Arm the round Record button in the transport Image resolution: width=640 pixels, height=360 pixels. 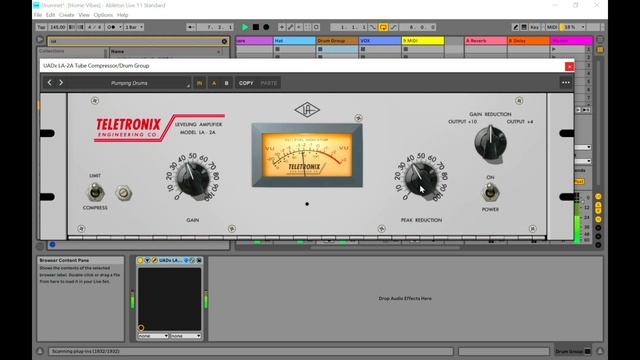coord(266,27)
